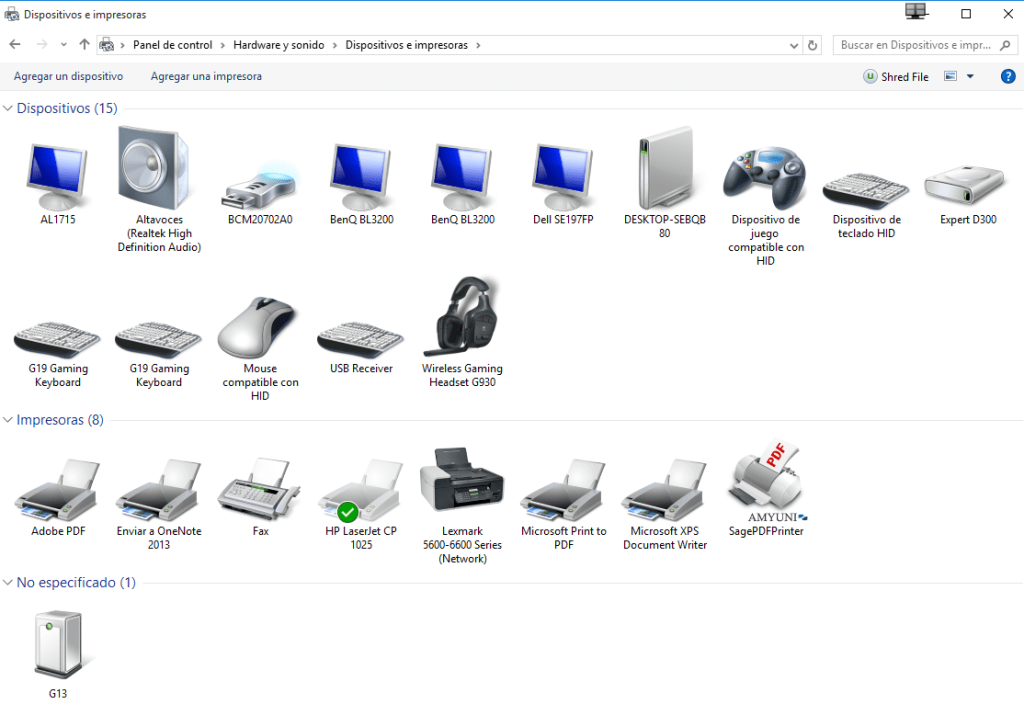This screenshot has height=704, width=1024.
Task: Open the blue Help question mark
Action: pyautogui.click(x=1008, y=76)
